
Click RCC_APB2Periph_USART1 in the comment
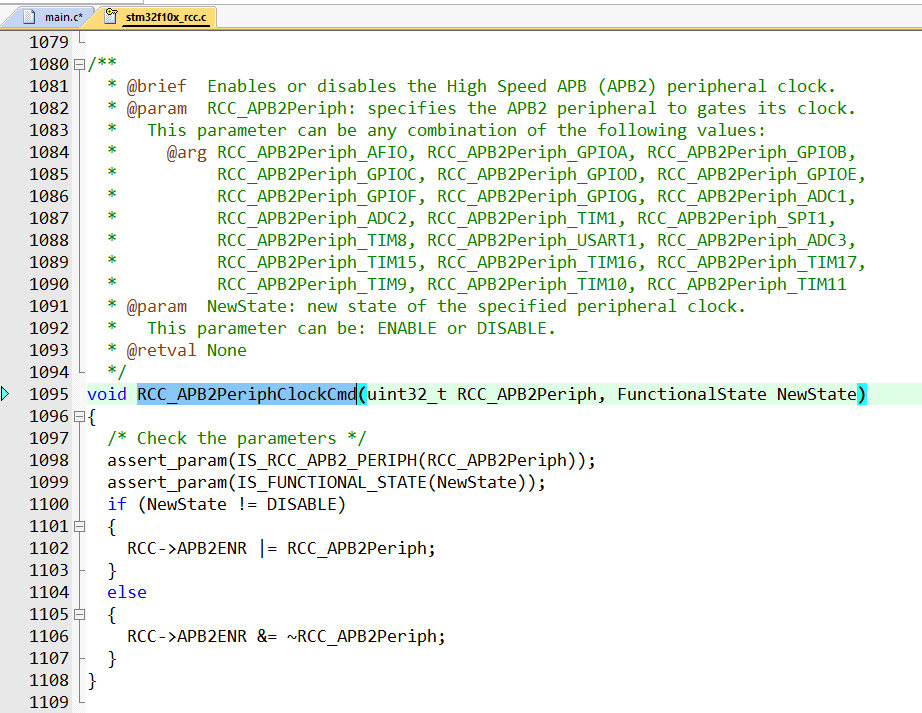point(532,240)
